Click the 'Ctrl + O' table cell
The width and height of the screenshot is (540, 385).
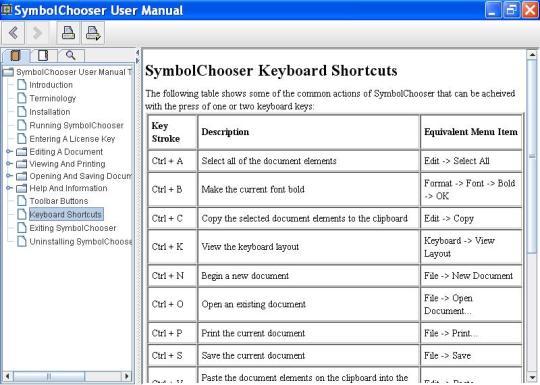point(173,304)
